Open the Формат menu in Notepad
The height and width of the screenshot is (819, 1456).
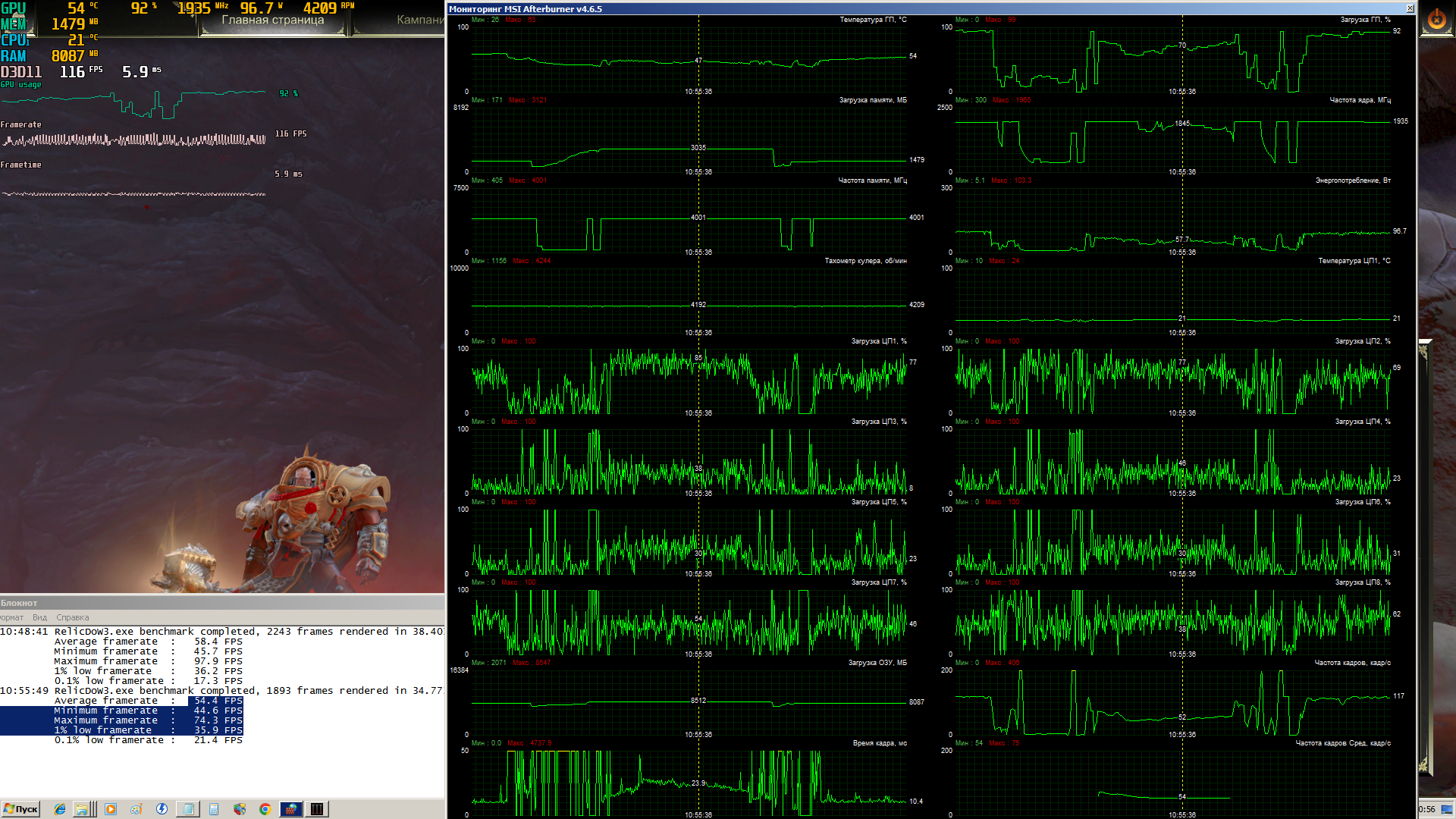[11, 617]
